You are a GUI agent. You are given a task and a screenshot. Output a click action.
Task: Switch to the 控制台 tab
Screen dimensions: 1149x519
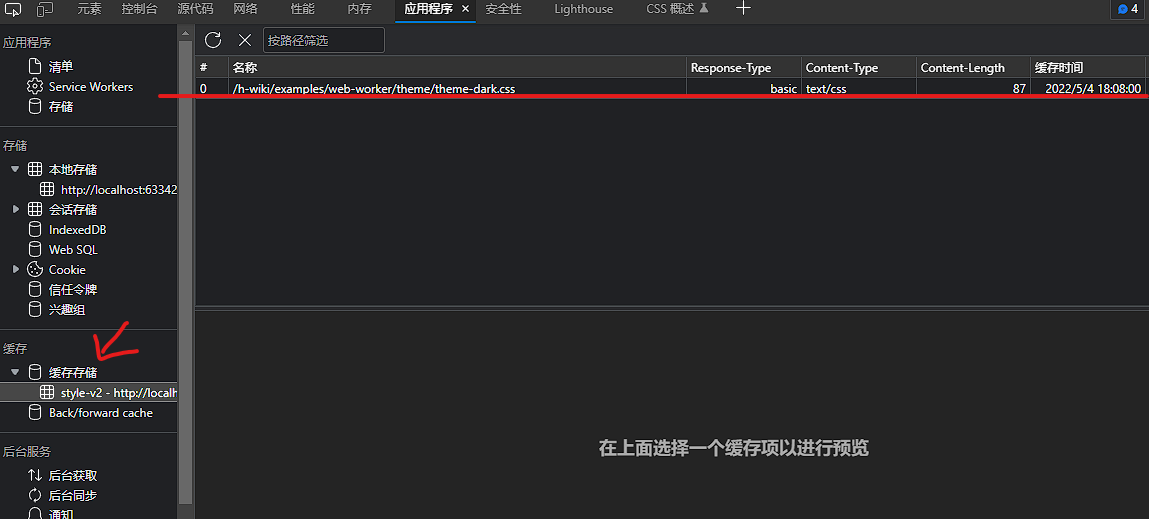tap(139, 10)
